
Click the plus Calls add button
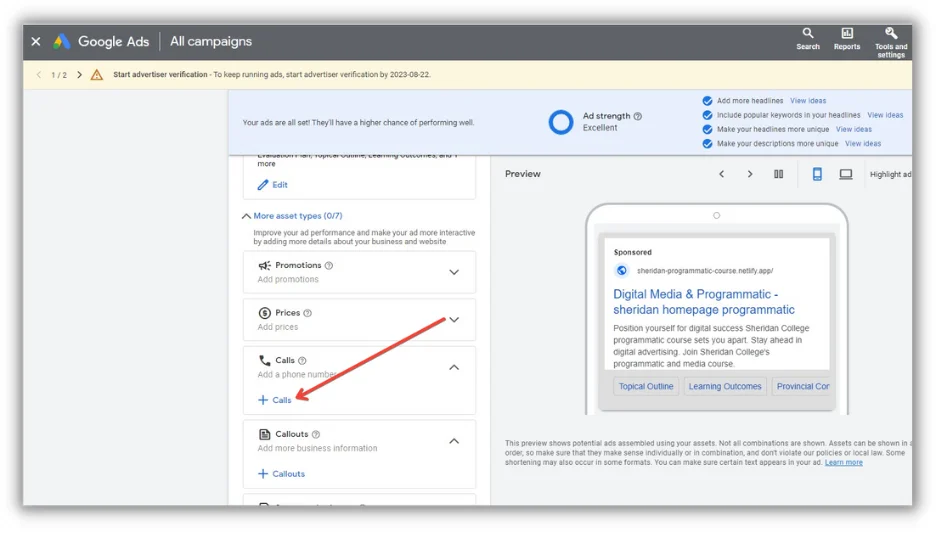[x=275, y=400]
